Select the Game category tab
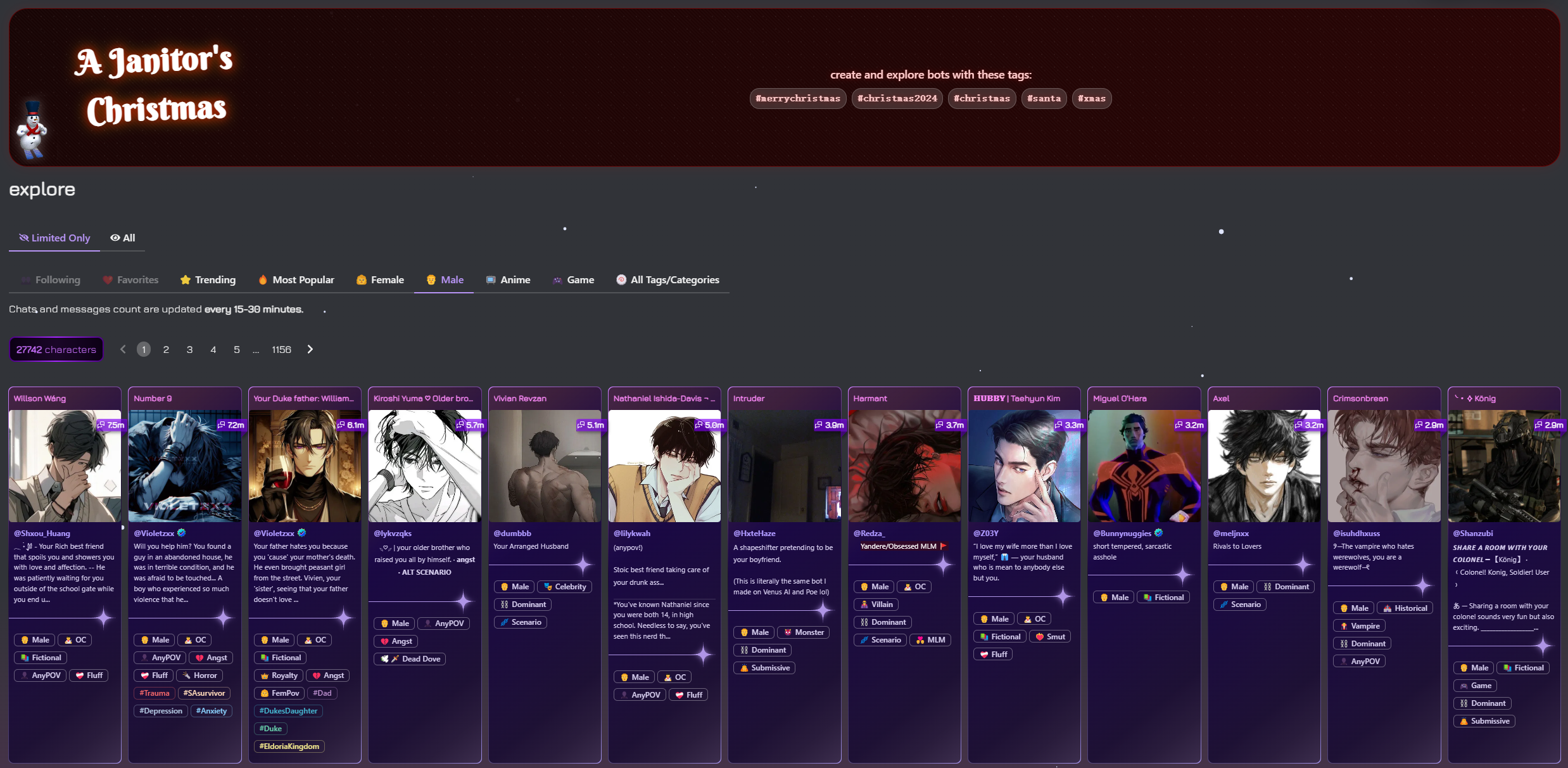The width and height of the screenshot is (1568, 768). pos(573,279)
